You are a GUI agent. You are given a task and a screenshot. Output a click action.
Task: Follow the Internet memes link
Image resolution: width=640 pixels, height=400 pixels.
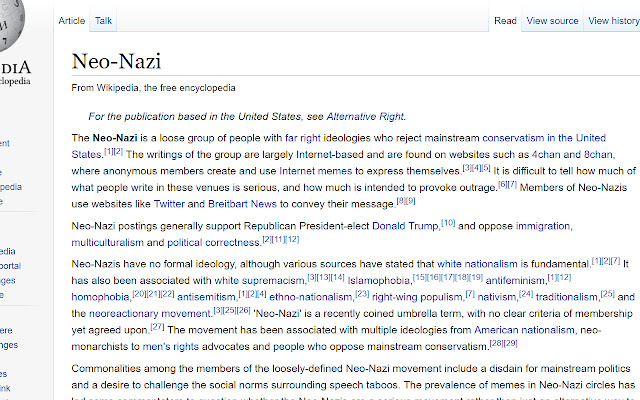click(x=315, y=171)
